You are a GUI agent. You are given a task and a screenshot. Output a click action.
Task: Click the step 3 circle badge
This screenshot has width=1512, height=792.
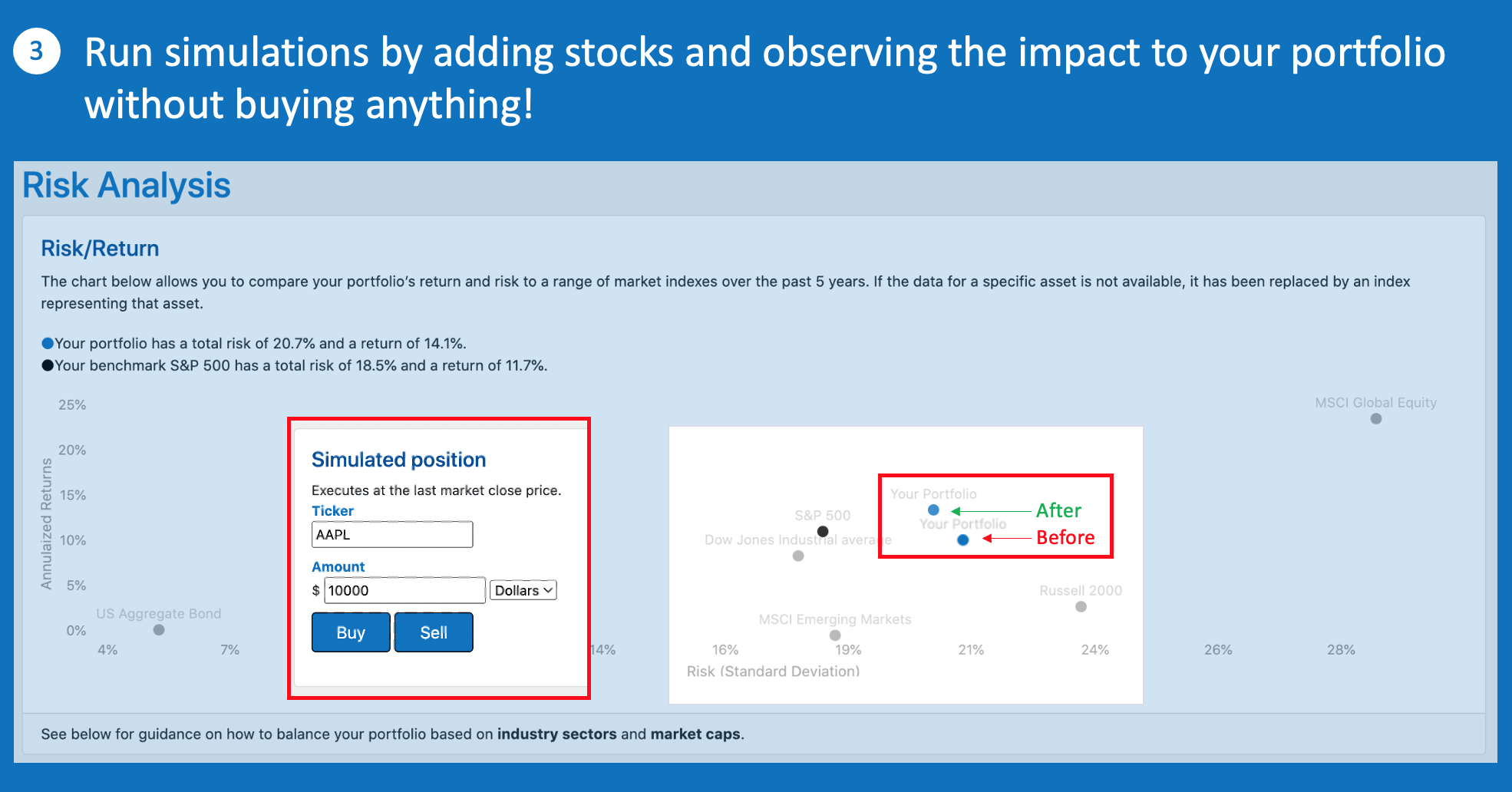[x=36, y=51]
